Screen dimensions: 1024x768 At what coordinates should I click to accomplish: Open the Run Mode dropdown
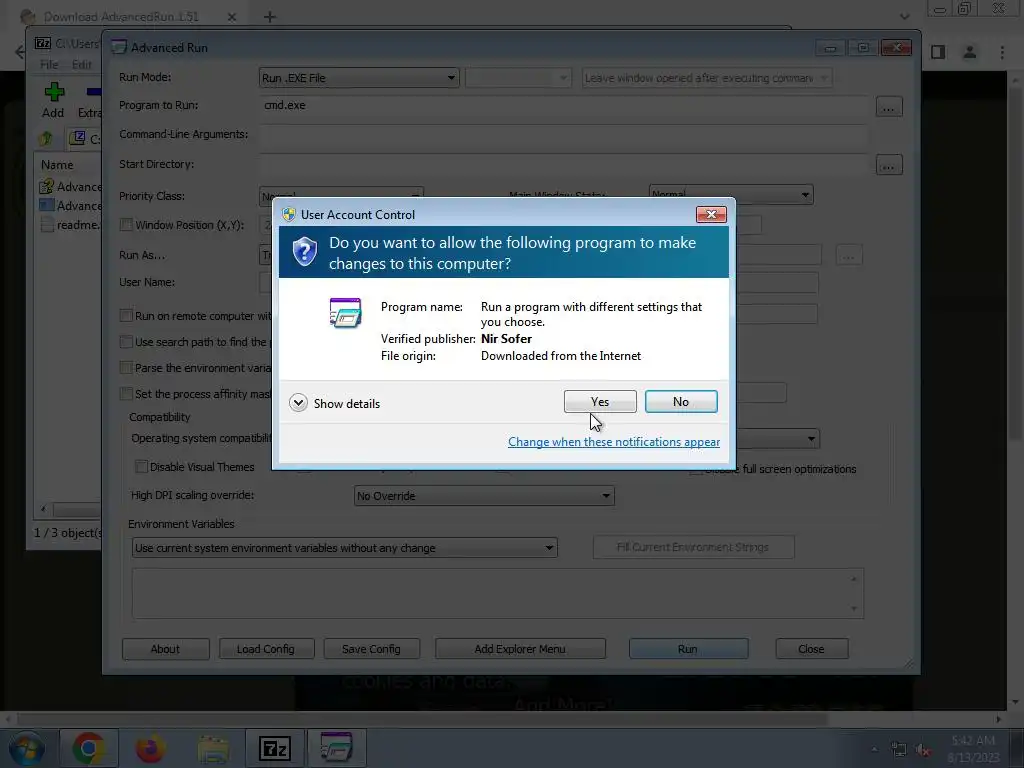(359, 78)
